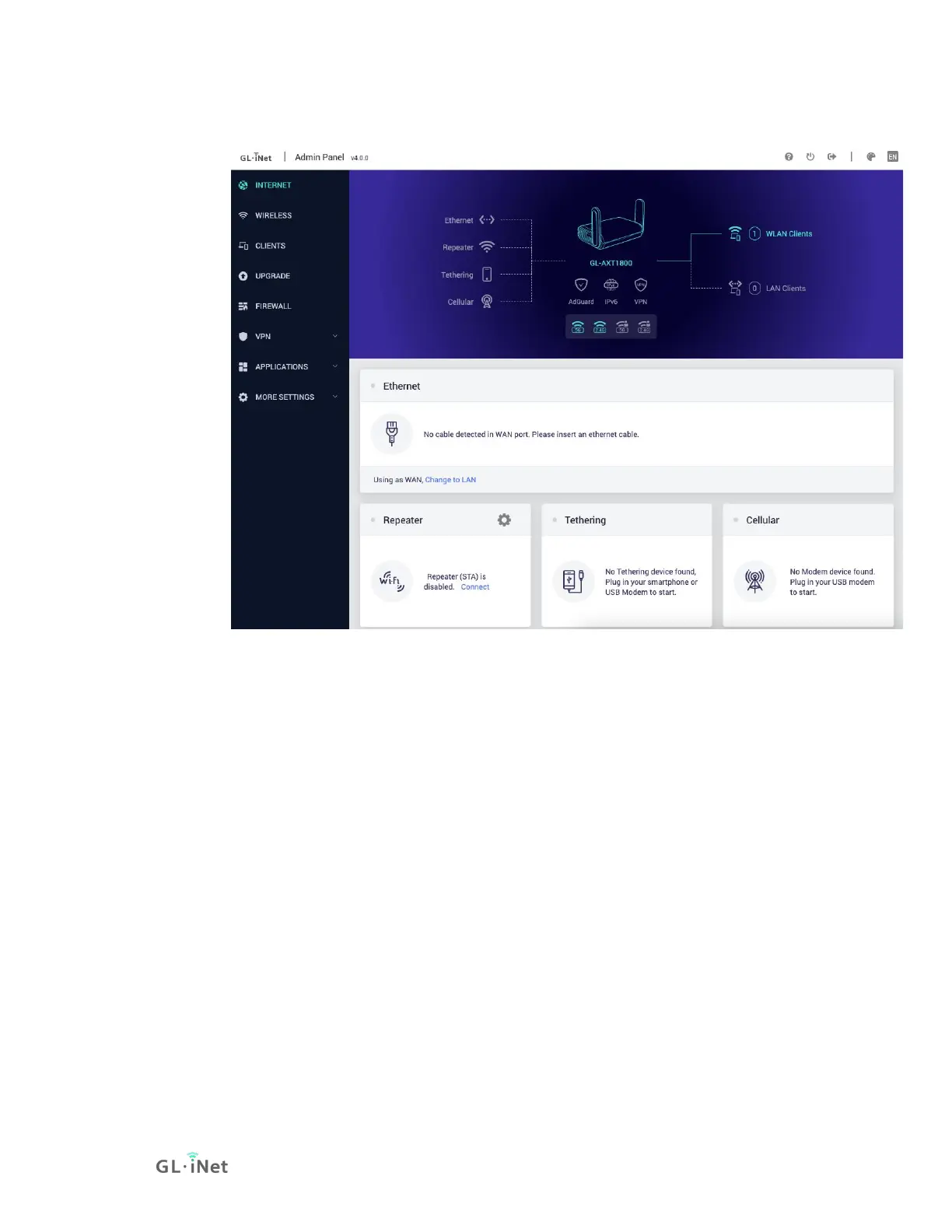The width and height of the screenshot is (952, 1232).
Task: Click the reboot power icon
Action: (x=810, y=156)
